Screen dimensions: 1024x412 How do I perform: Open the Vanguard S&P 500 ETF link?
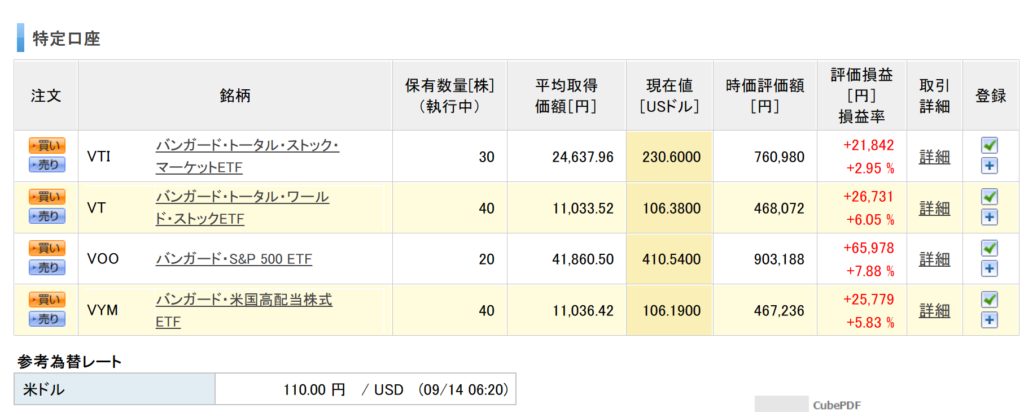click(x=234, y=259)
